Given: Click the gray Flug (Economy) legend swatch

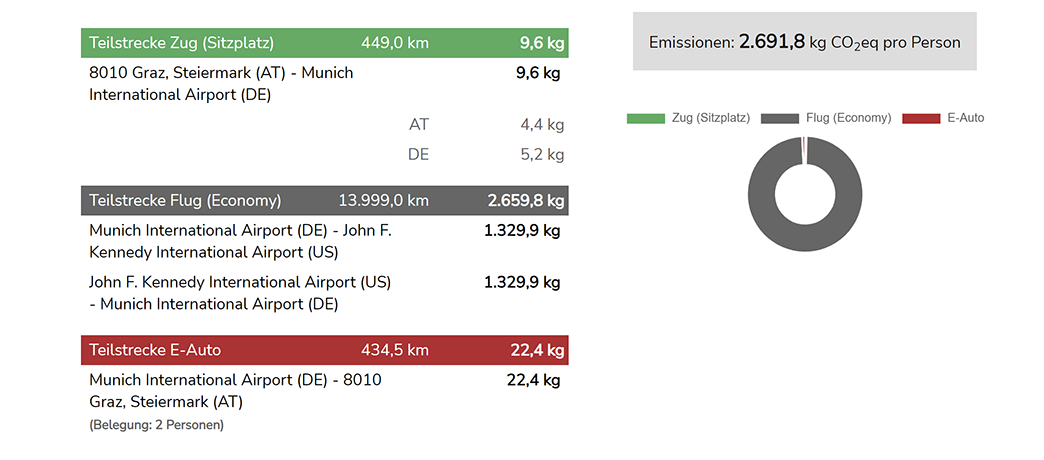Looking at the screenshot, I should coord(780,118).
